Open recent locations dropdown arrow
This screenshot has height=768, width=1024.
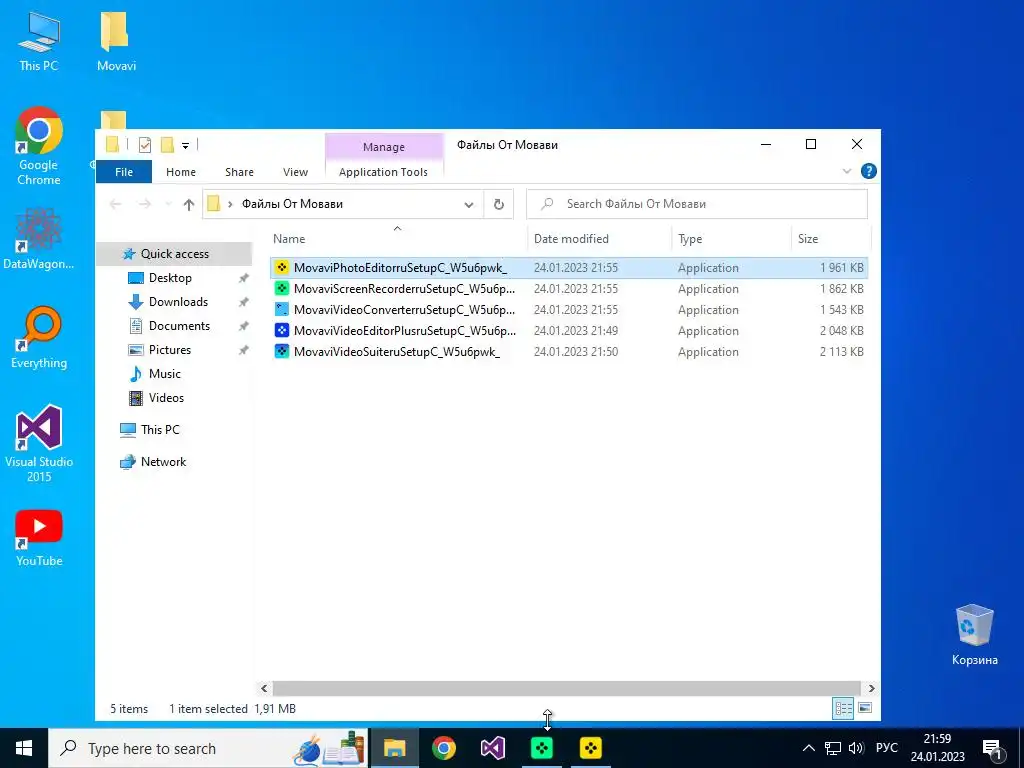tap(168, 204)
